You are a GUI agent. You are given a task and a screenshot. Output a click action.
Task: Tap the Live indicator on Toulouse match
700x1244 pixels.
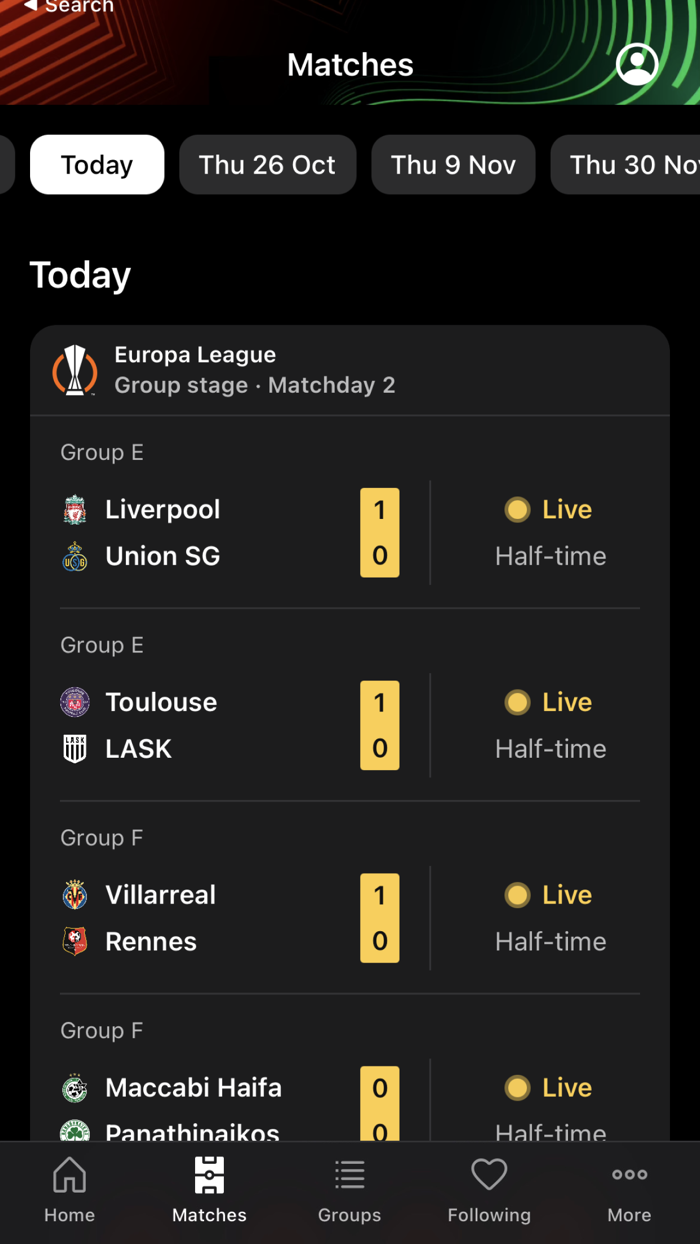point(548,702)
